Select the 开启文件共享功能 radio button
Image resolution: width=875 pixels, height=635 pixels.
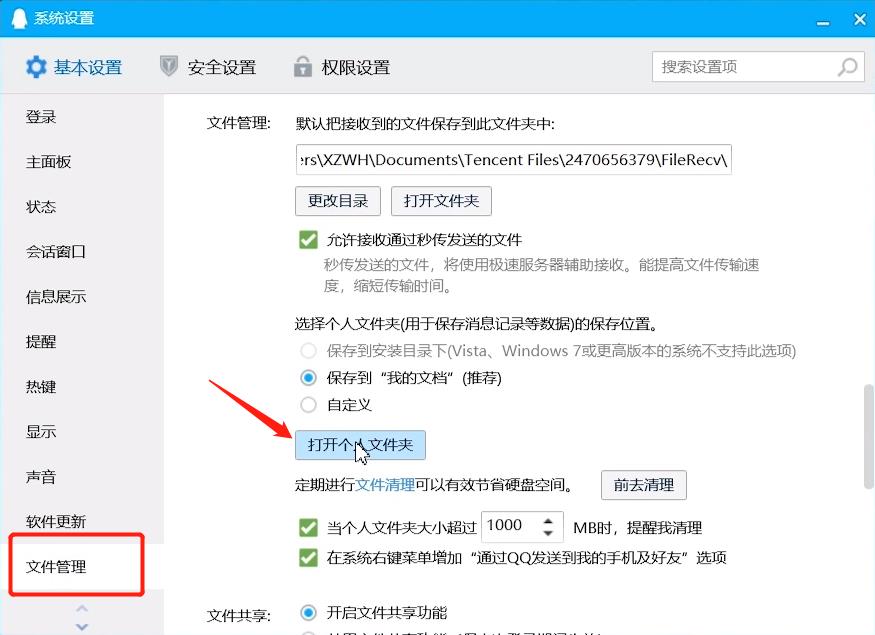tap(308, 612)
